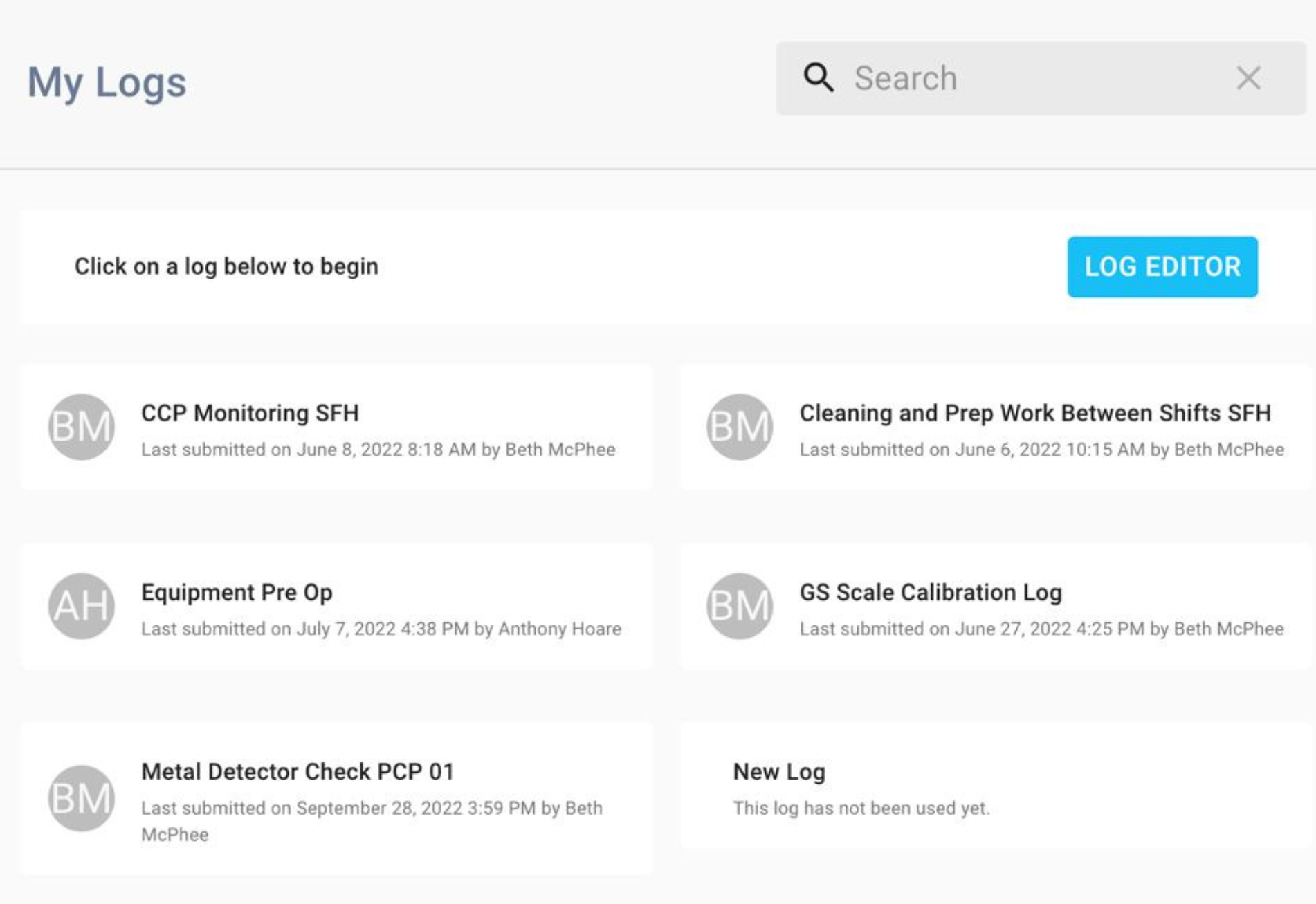Image resolution: width=1316 pixels, height=904 pixels.
Task: Click the My Logs page heading
Action: (x=107, y=82)
